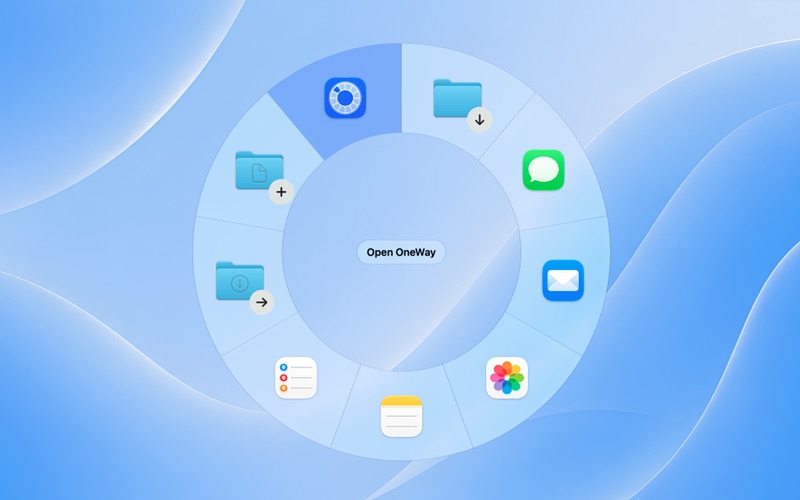Screen dimensions: 800x500
Task: Select the document folder with plus badge
Action: coord(264,177)
